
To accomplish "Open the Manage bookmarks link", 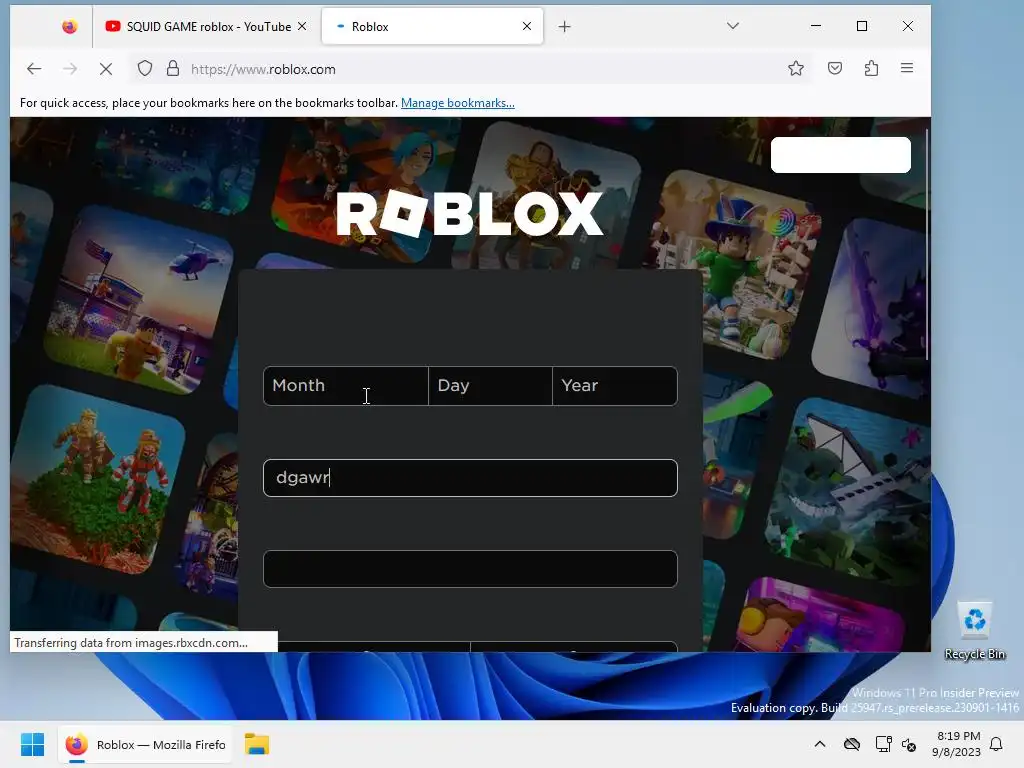I will [458, 103].
